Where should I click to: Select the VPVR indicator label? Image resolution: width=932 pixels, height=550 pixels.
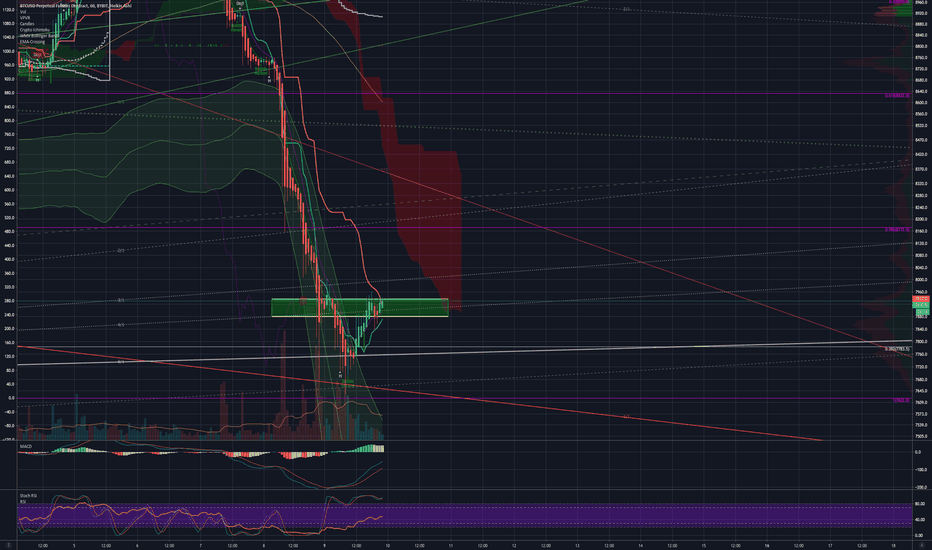25,18
